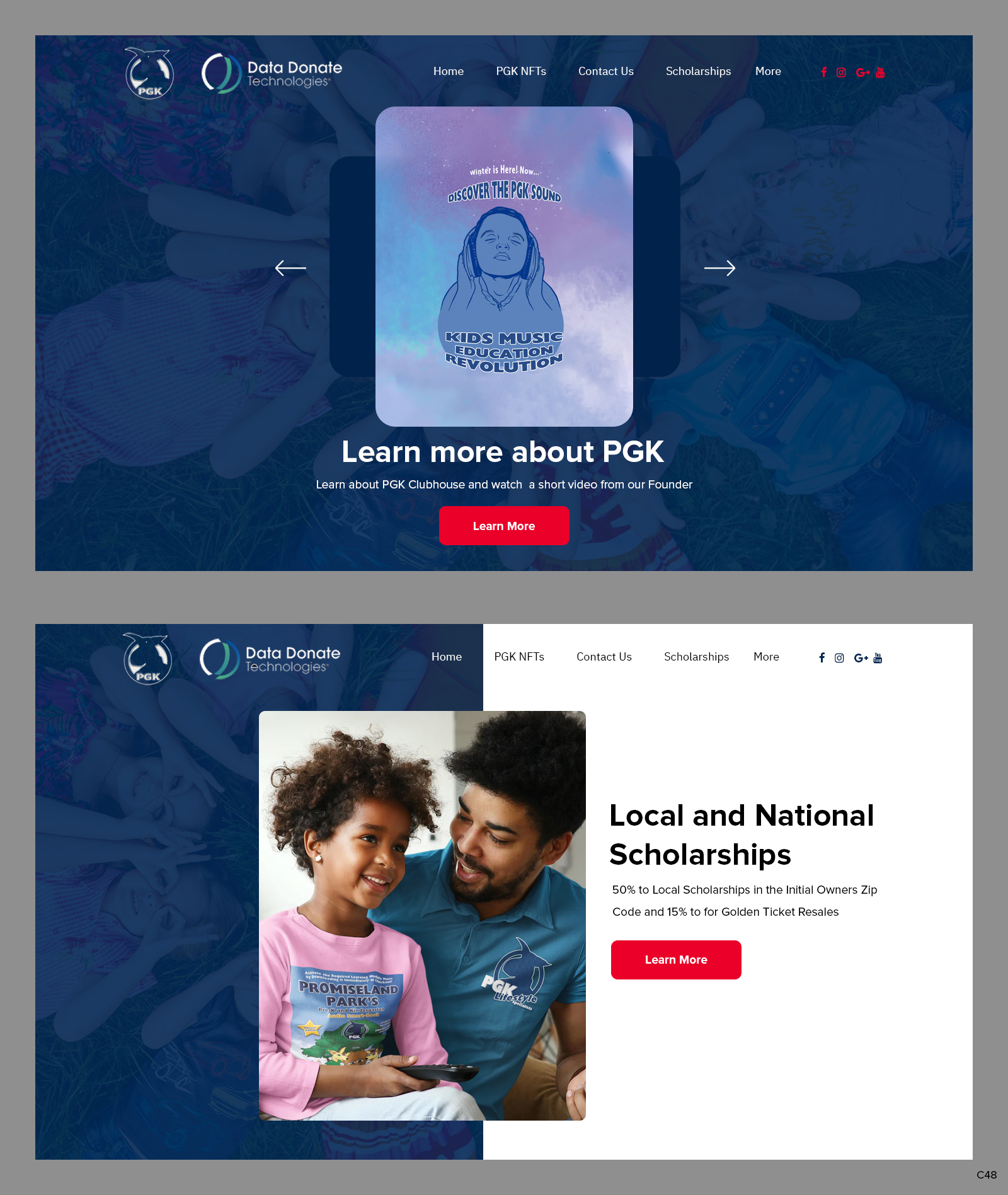Click the red Google Plus icon
1008x1195 pixels.
(x=862, y=72)
